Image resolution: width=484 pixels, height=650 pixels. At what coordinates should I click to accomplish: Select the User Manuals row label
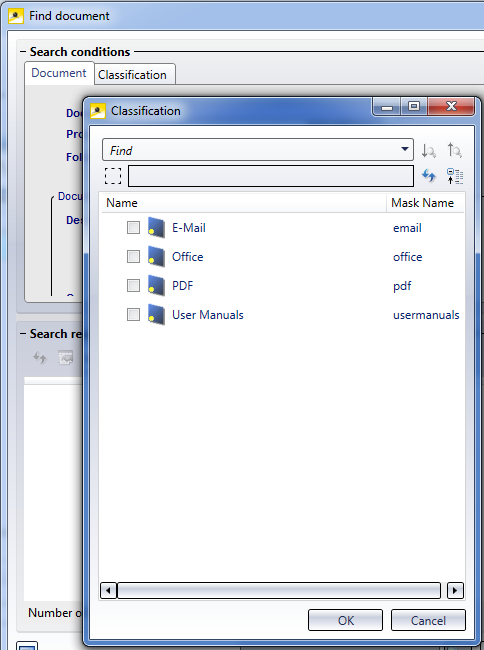pos(208,315)
